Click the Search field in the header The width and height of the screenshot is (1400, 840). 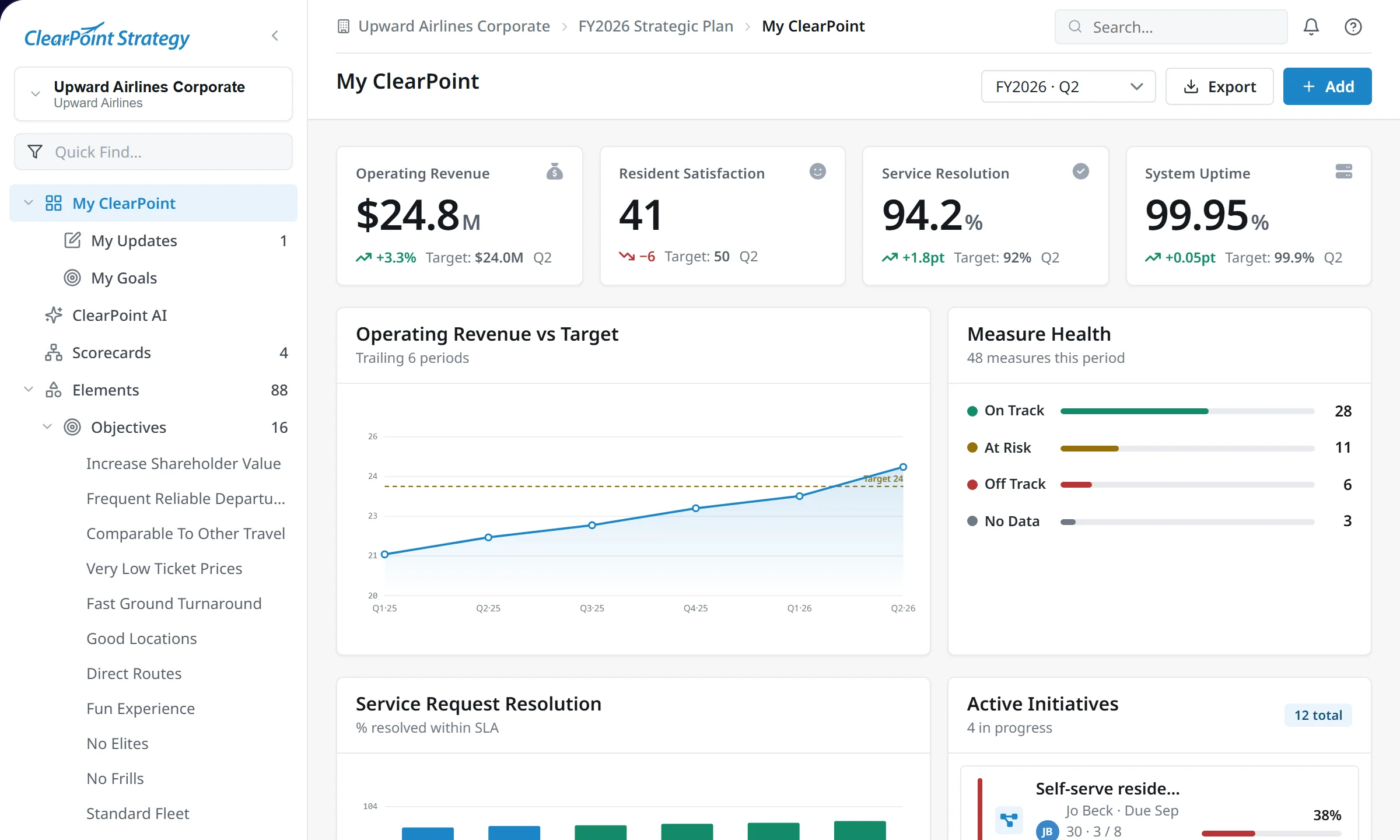click(x=1171, y=27)
